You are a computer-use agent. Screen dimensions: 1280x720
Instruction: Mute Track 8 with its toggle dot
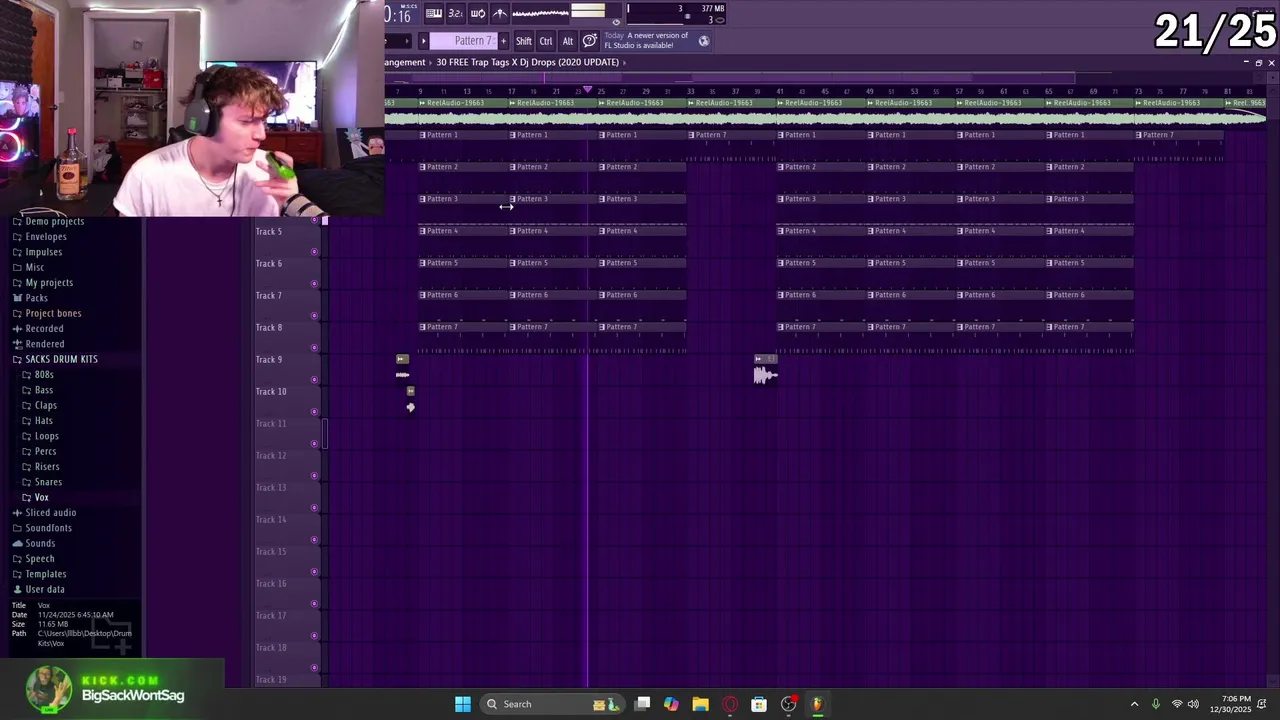point(315,348)
